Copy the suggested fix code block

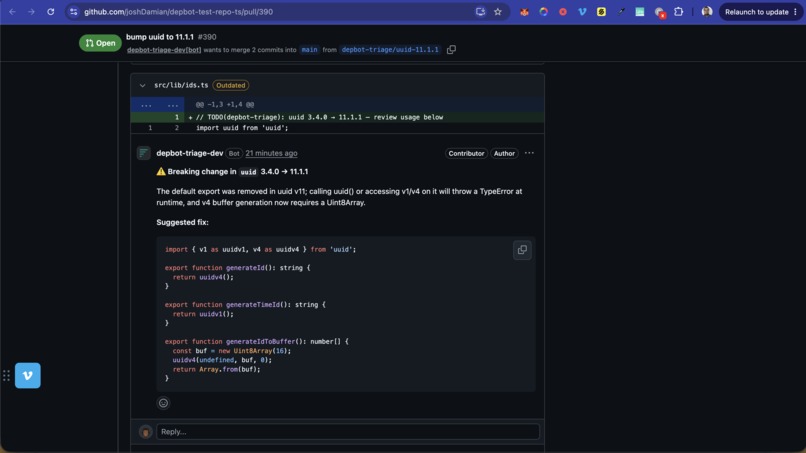pyautogui.click(x=522, y=250)
